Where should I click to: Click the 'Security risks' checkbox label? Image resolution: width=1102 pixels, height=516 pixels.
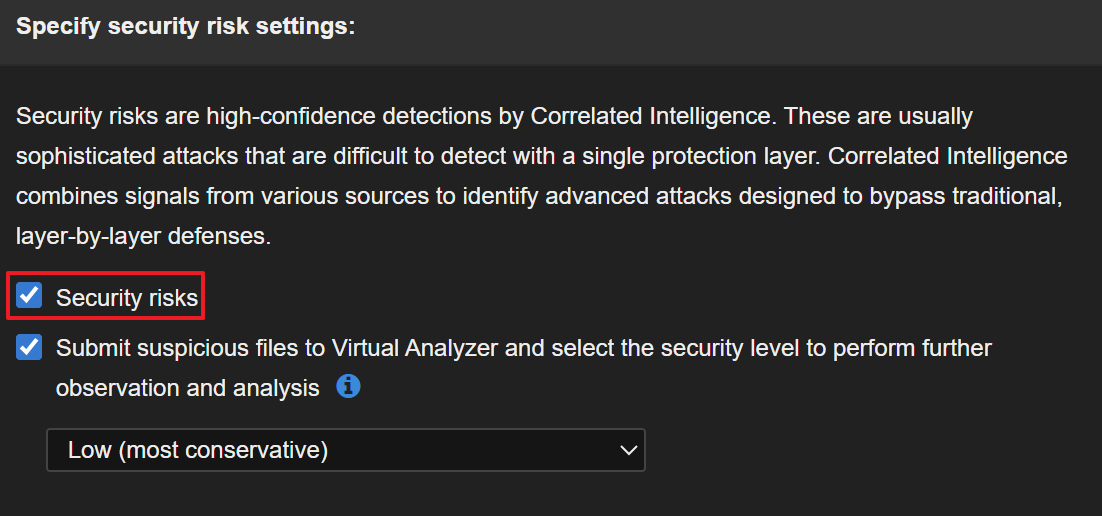click(127, 297)
